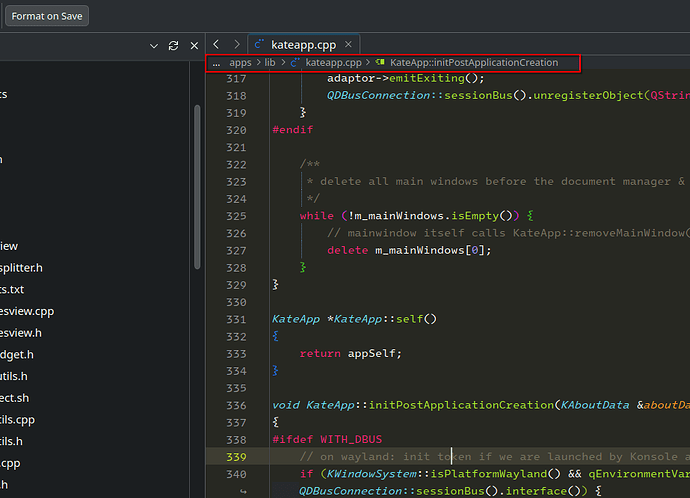The width and height of the screenshot is (690, 498).
Task: Go forward using the right arrow navigation icon
Action: pyautogui.click(x=236, y=44)
